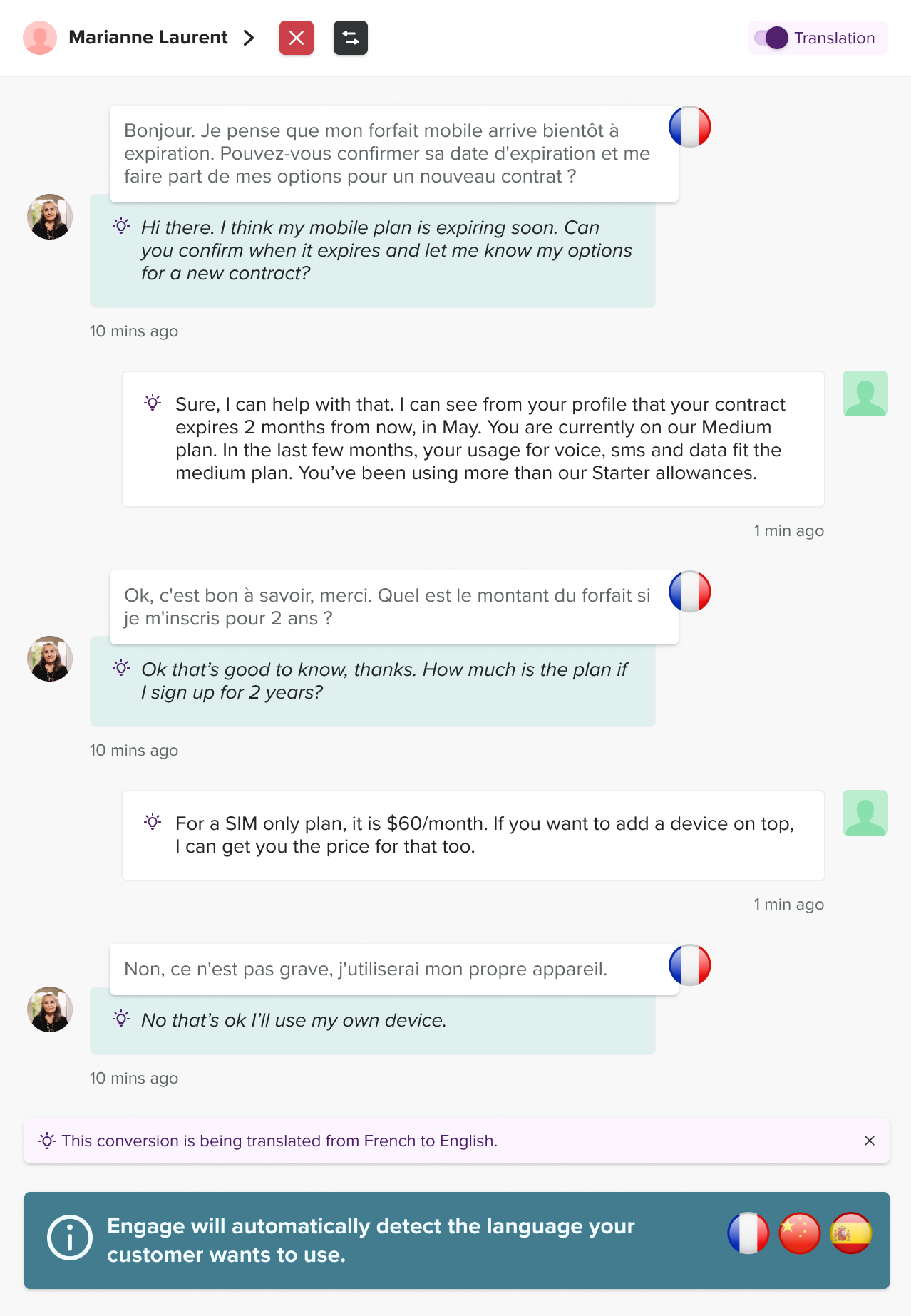Toggle the Translation switch off
The height and width of the screenshot is (1316, 911).
click(x=771, y=38)
